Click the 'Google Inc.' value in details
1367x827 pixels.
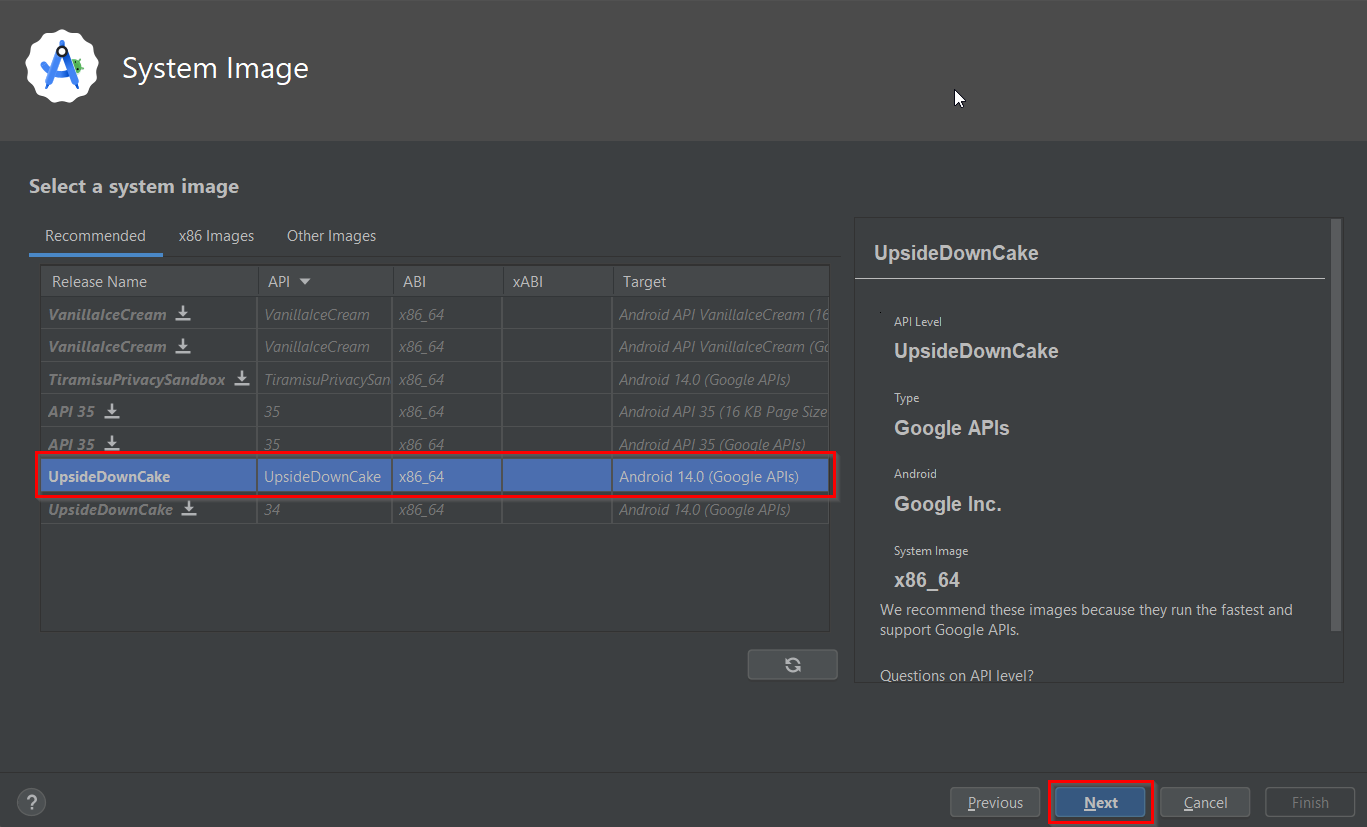947,504
